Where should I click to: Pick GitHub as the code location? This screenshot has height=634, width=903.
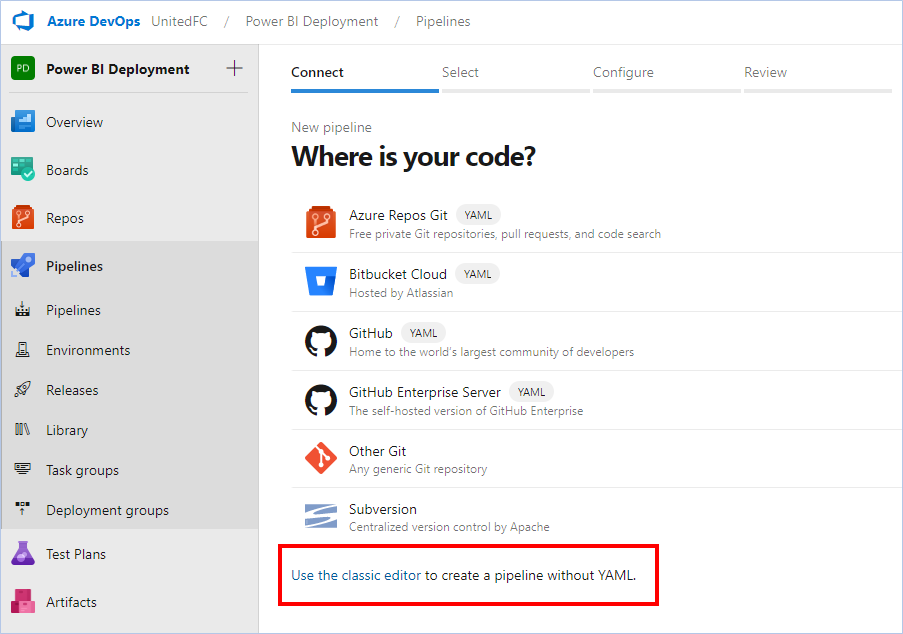click(x=597, y=341)
